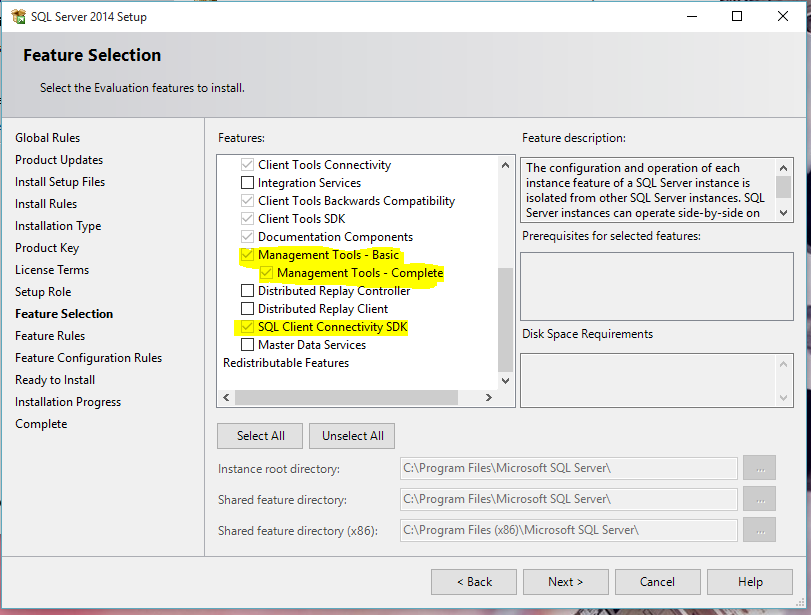Enable the Integration Services checkbox
The image size is (811, 615).
coord(247,183)
